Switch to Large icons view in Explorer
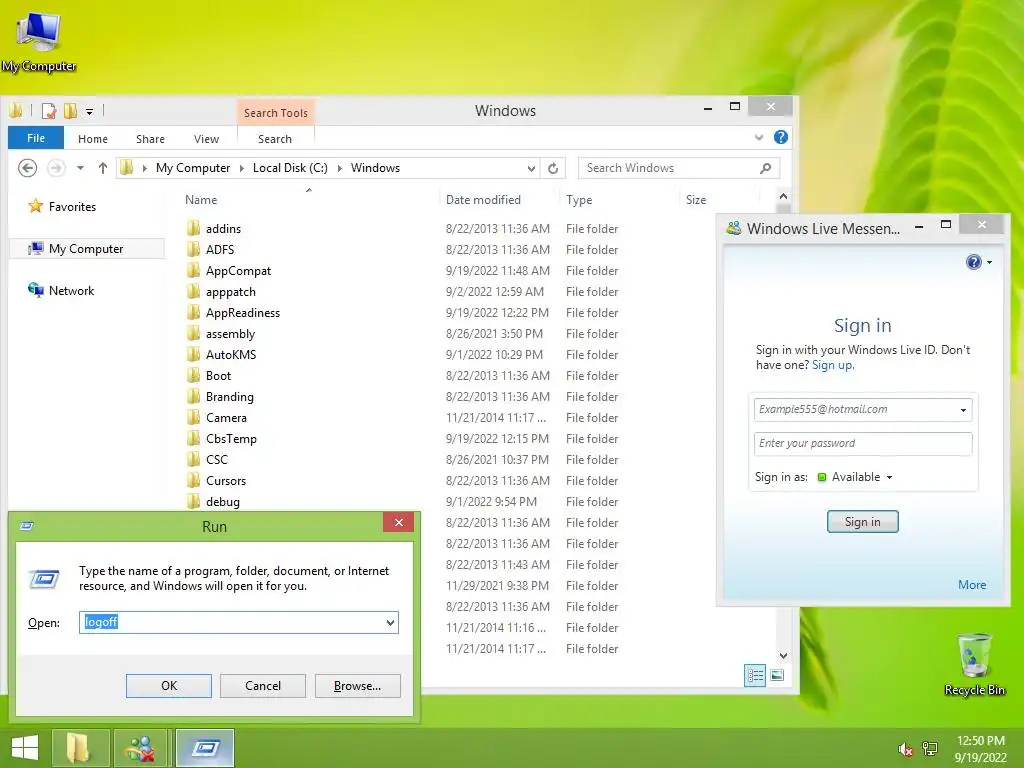This screenshot has width=1024, height=768. tap(777, 676)
